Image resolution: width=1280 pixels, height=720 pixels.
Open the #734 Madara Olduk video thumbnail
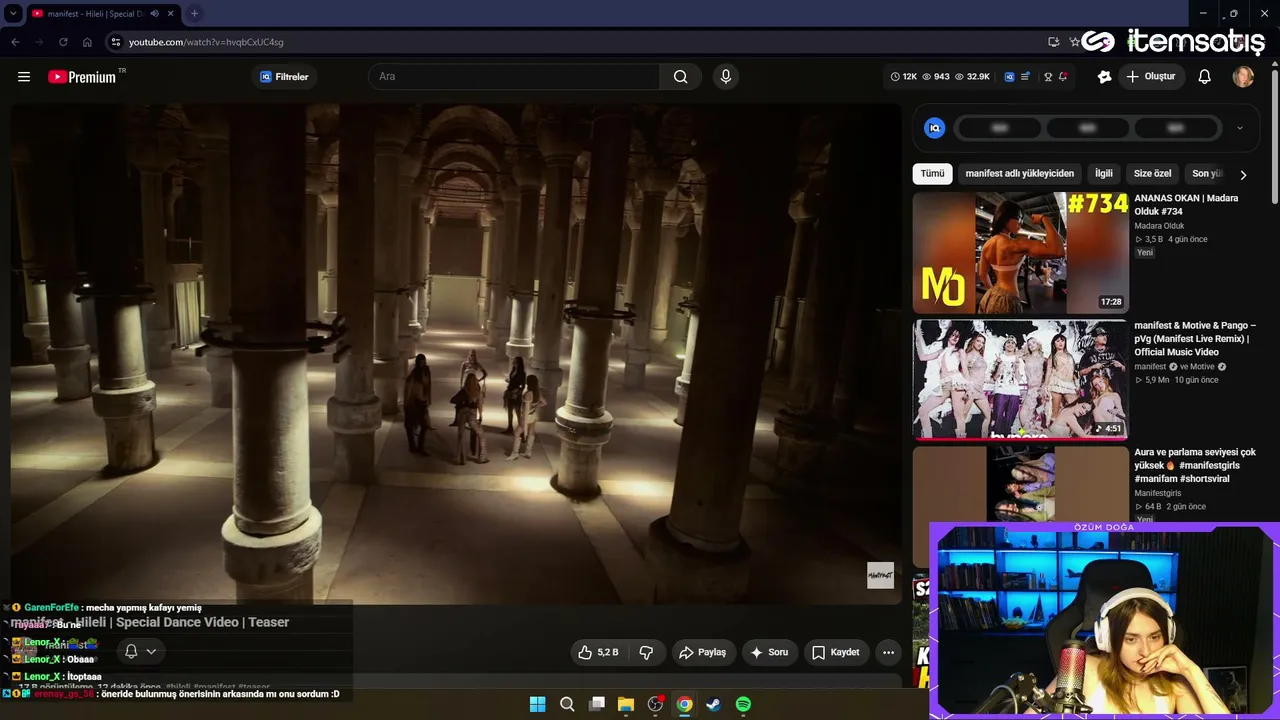tap(1020, 253)
